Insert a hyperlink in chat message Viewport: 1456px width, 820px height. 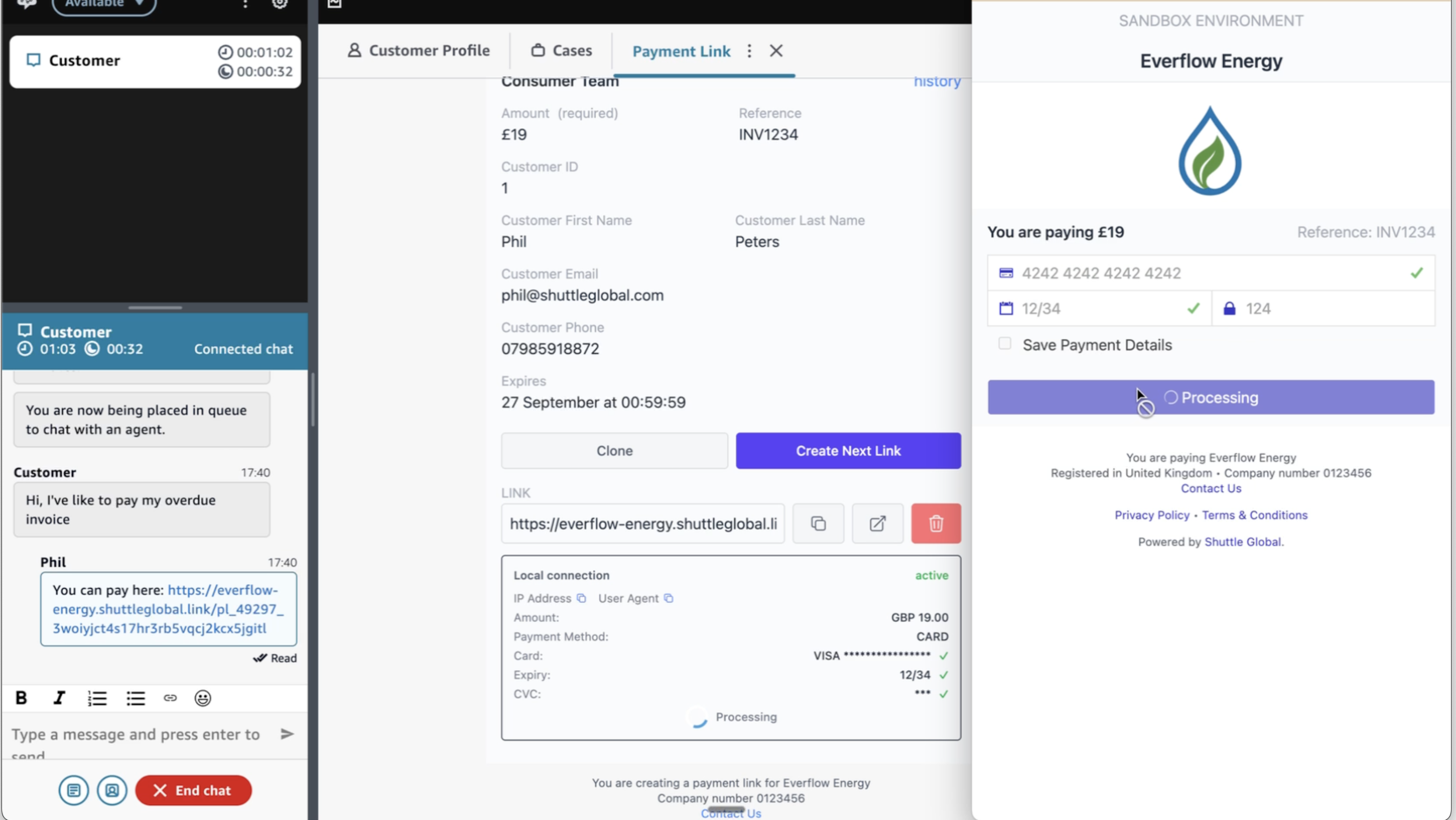[170, 698]
